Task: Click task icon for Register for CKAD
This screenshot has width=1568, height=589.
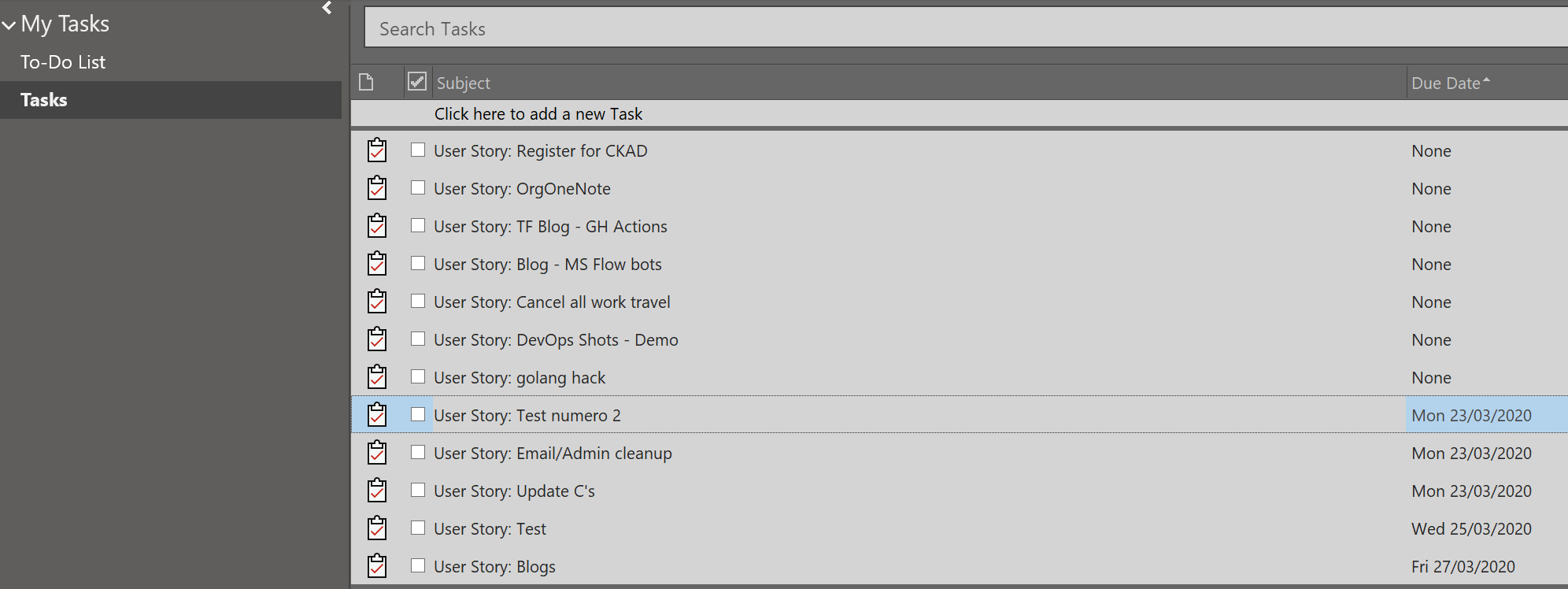Action: 377,150
